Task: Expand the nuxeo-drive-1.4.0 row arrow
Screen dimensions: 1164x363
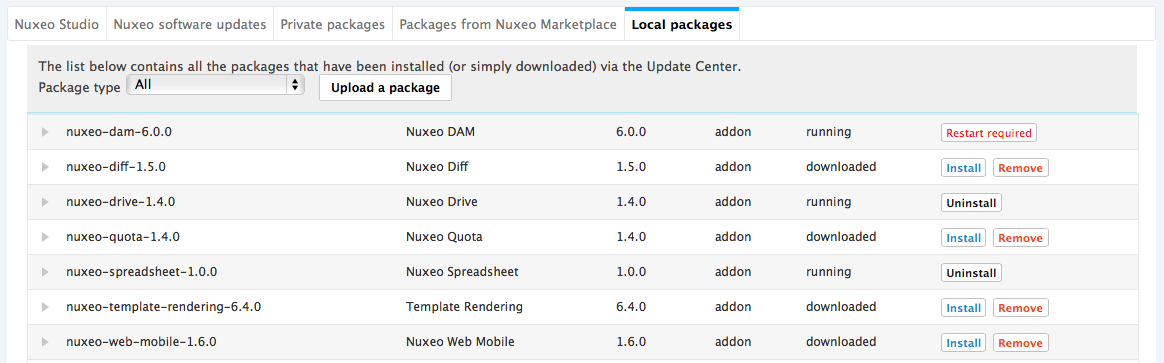Action: point(45,202)
